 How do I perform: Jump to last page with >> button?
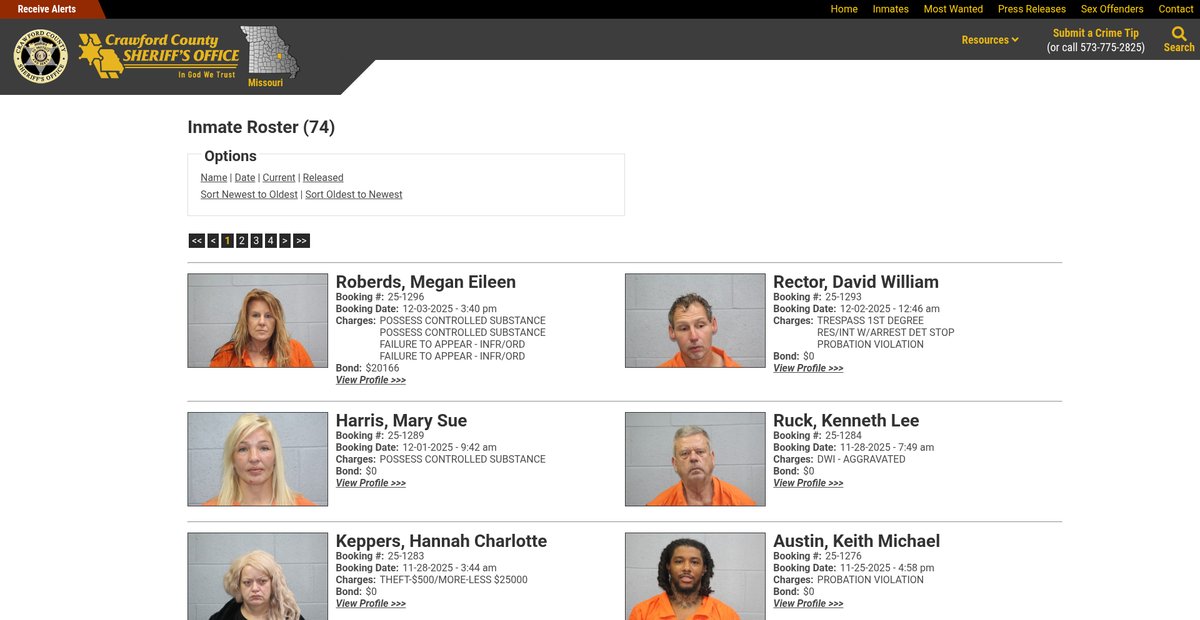[x=301, y=241]
